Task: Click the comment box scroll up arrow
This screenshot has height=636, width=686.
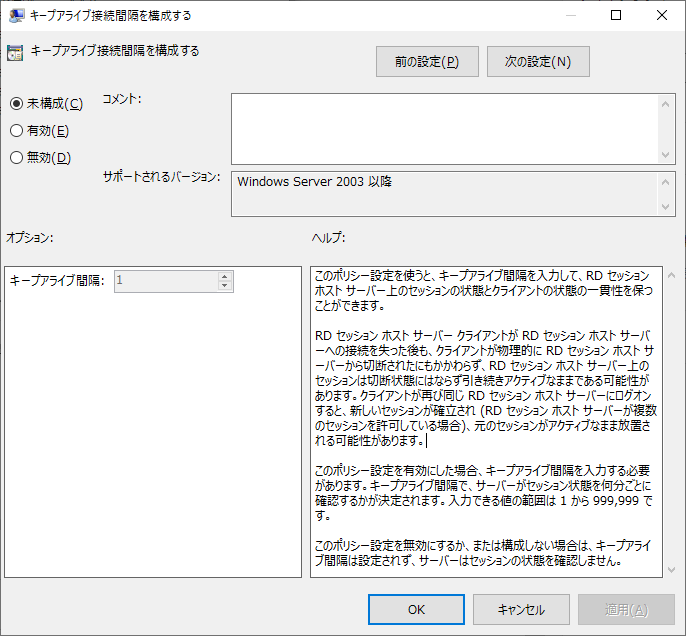Action: 665,104
